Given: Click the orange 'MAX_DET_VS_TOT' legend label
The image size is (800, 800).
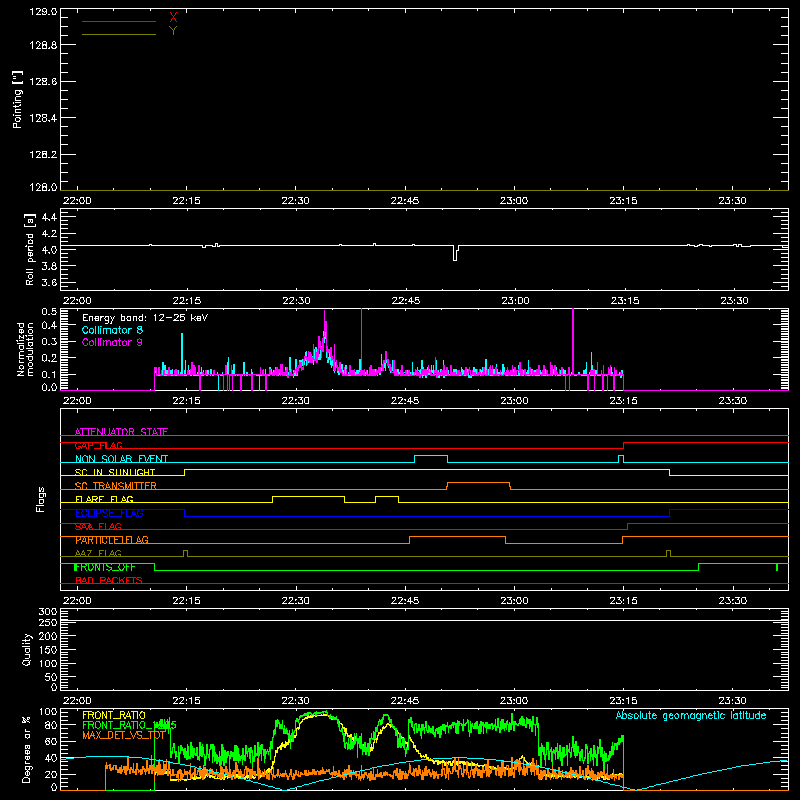Looking at the screenshot, I should click(123, 736).
